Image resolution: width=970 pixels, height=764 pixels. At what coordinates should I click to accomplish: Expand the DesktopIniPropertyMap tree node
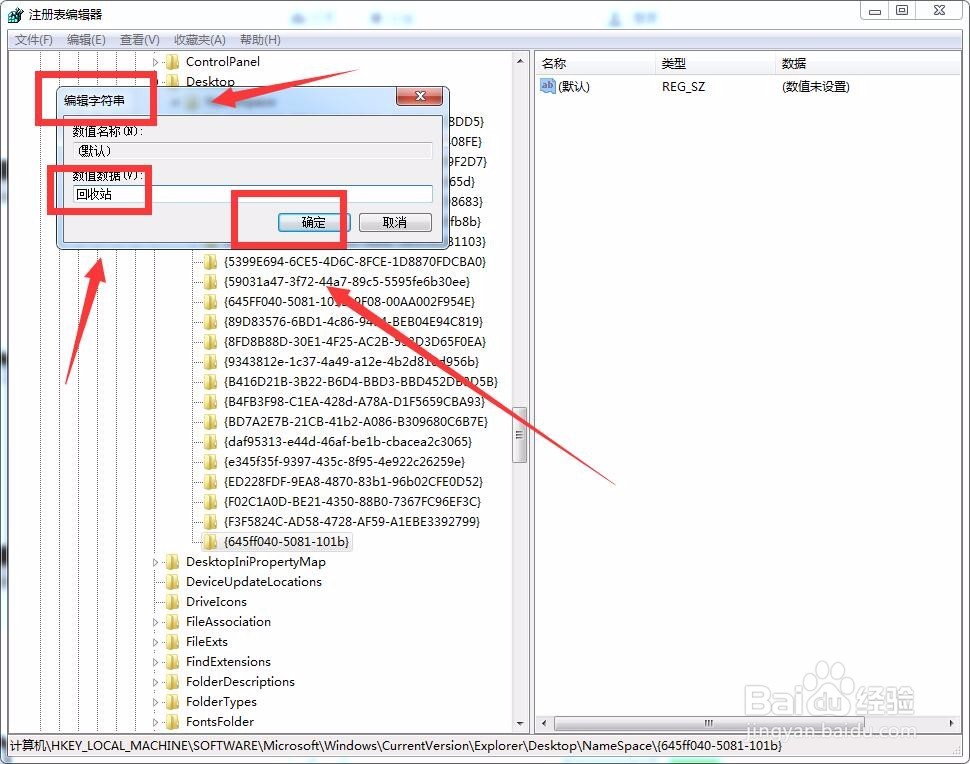tap(156, 562)
